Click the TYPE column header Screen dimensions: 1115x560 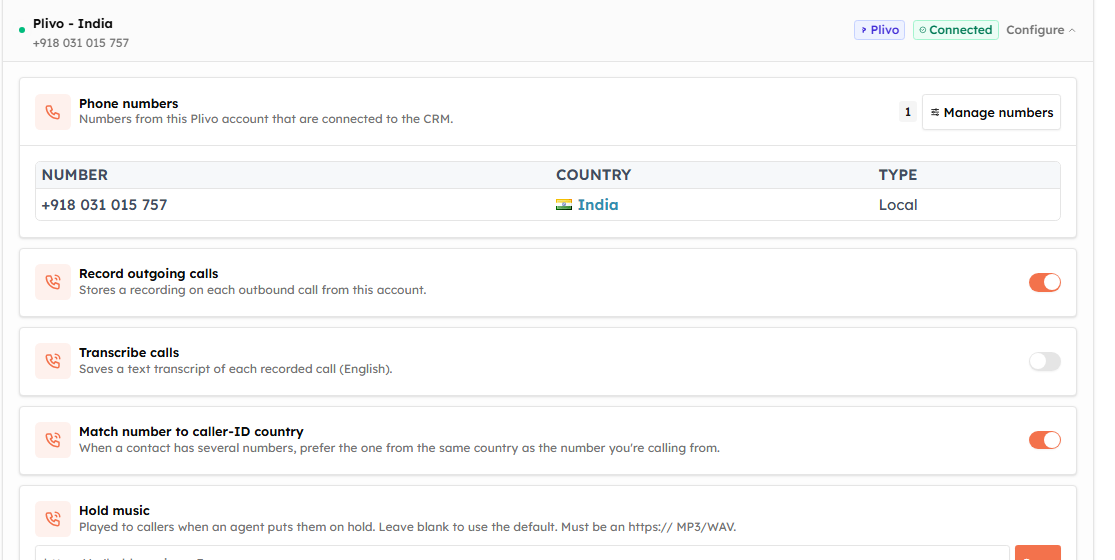pyautogui.click(x=898, y=175)
